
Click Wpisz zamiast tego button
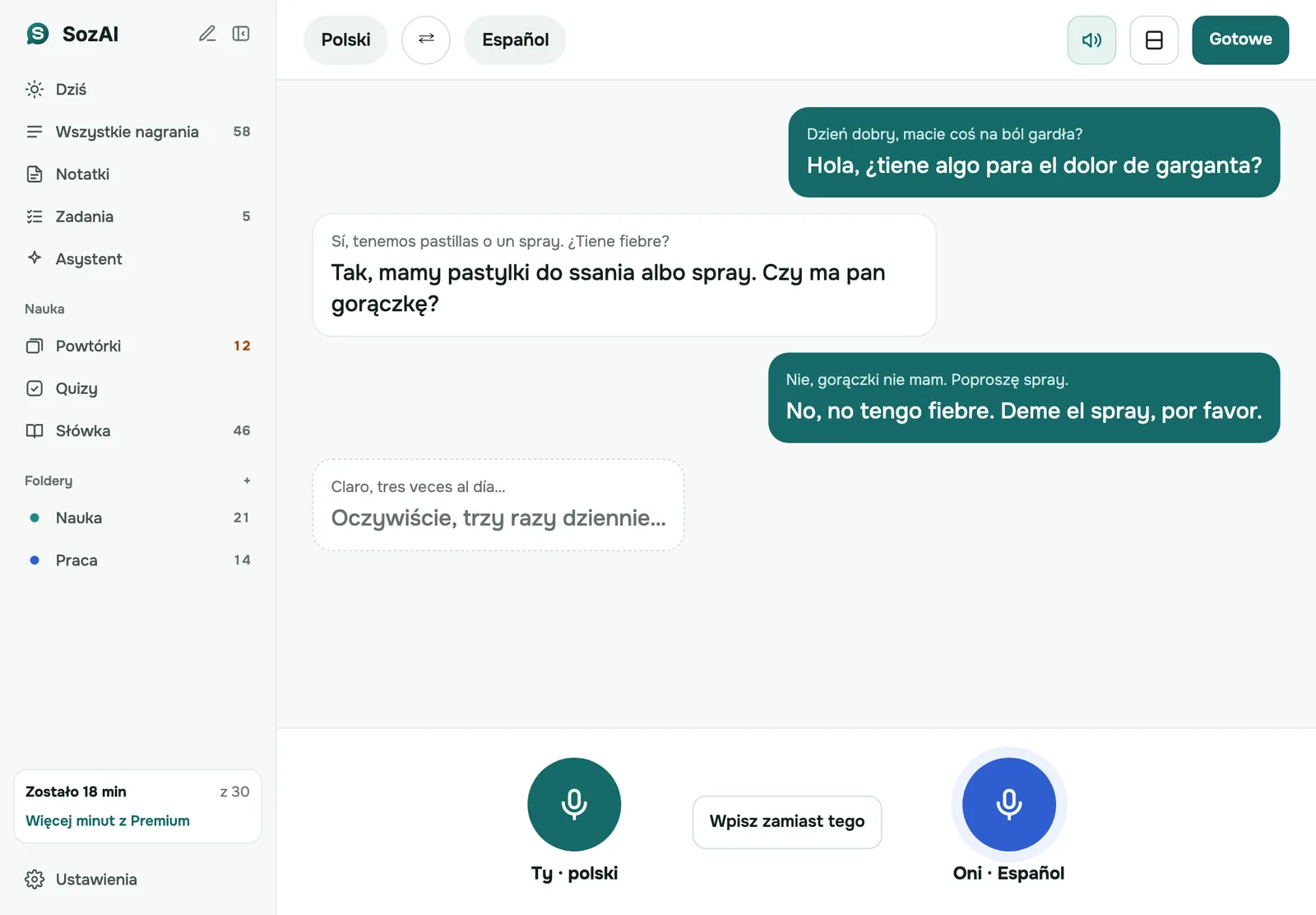[x=787, y=821]
